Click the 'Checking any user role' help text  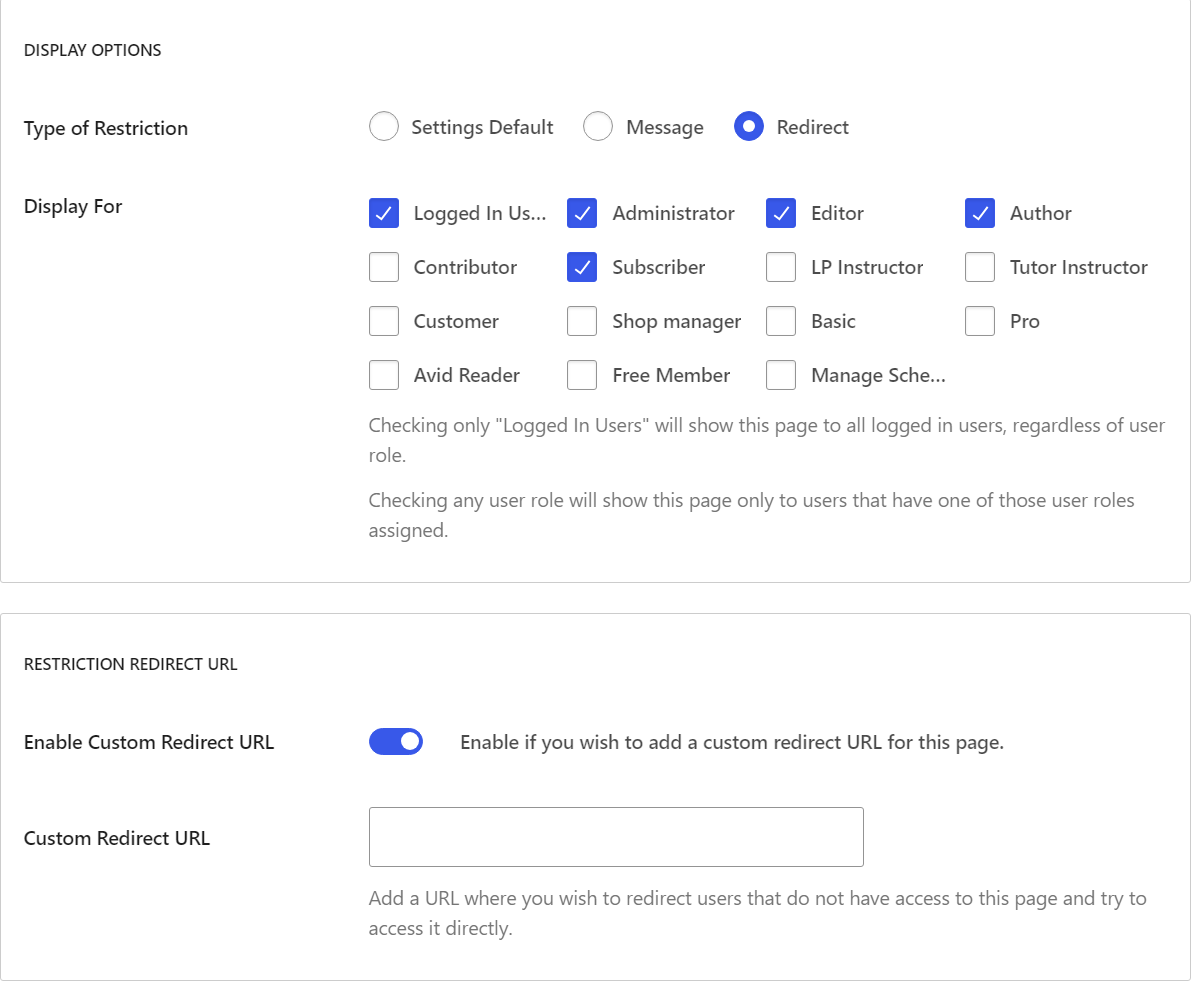752,515
